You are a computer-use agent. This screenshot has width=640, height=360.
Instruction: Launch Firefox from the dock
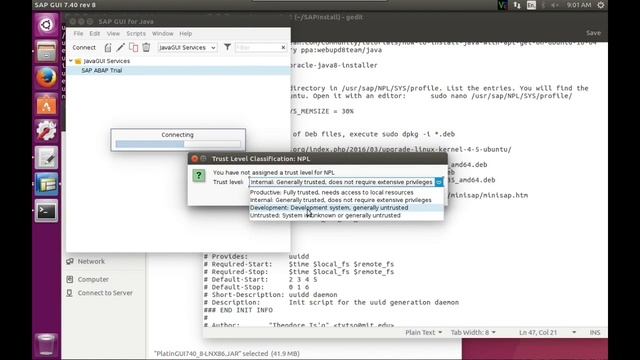click(46, 78)
